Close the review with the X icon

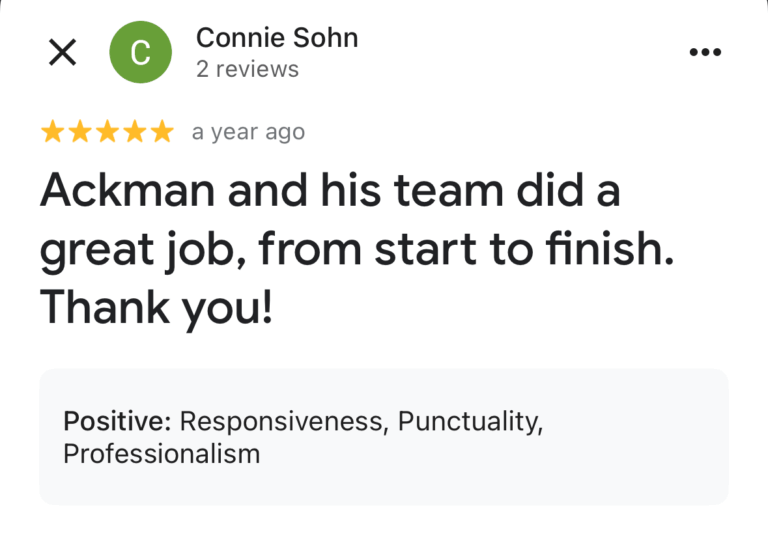pos(63,52)
